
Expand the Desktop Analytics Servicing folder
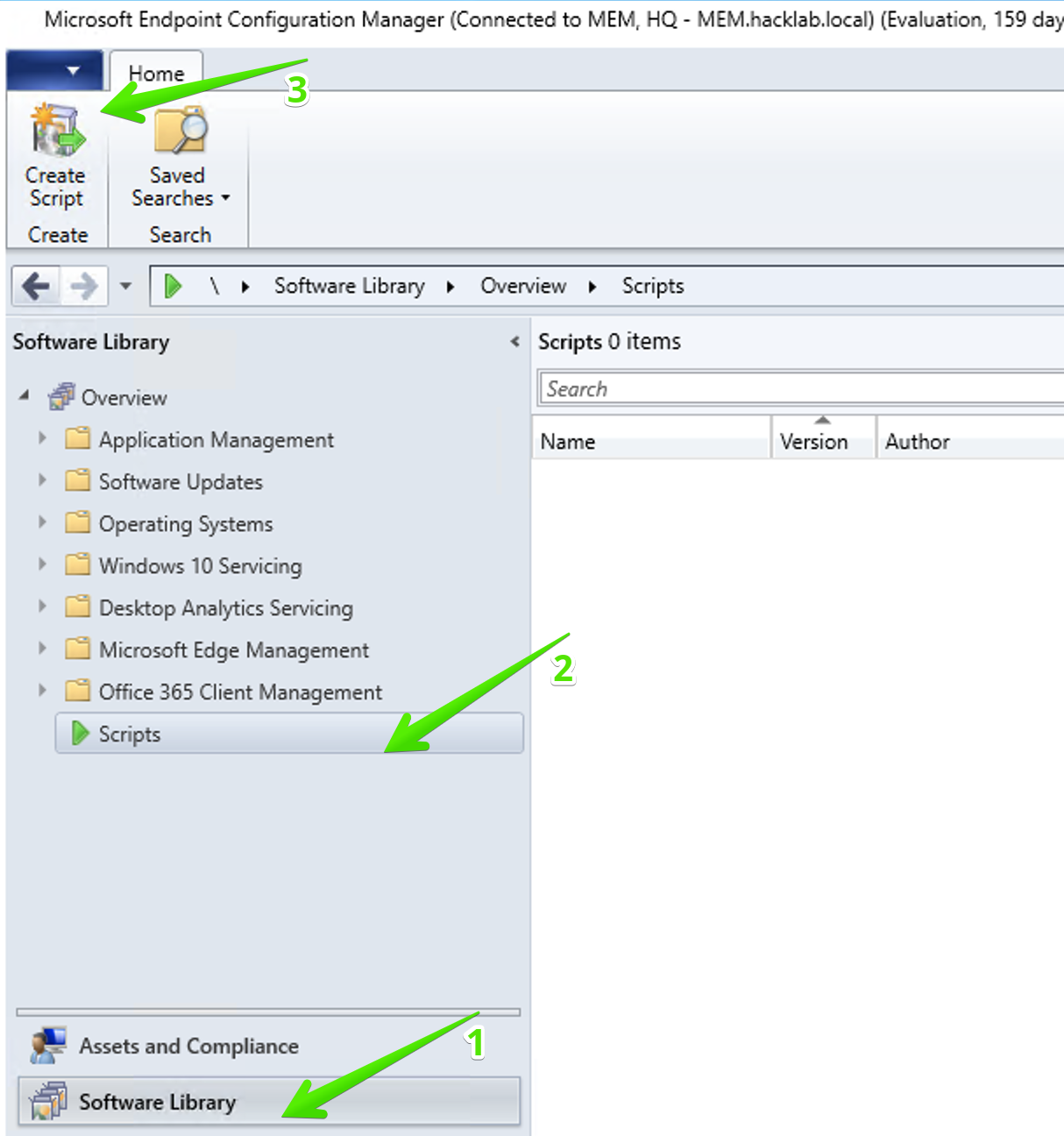coord(42,605)
